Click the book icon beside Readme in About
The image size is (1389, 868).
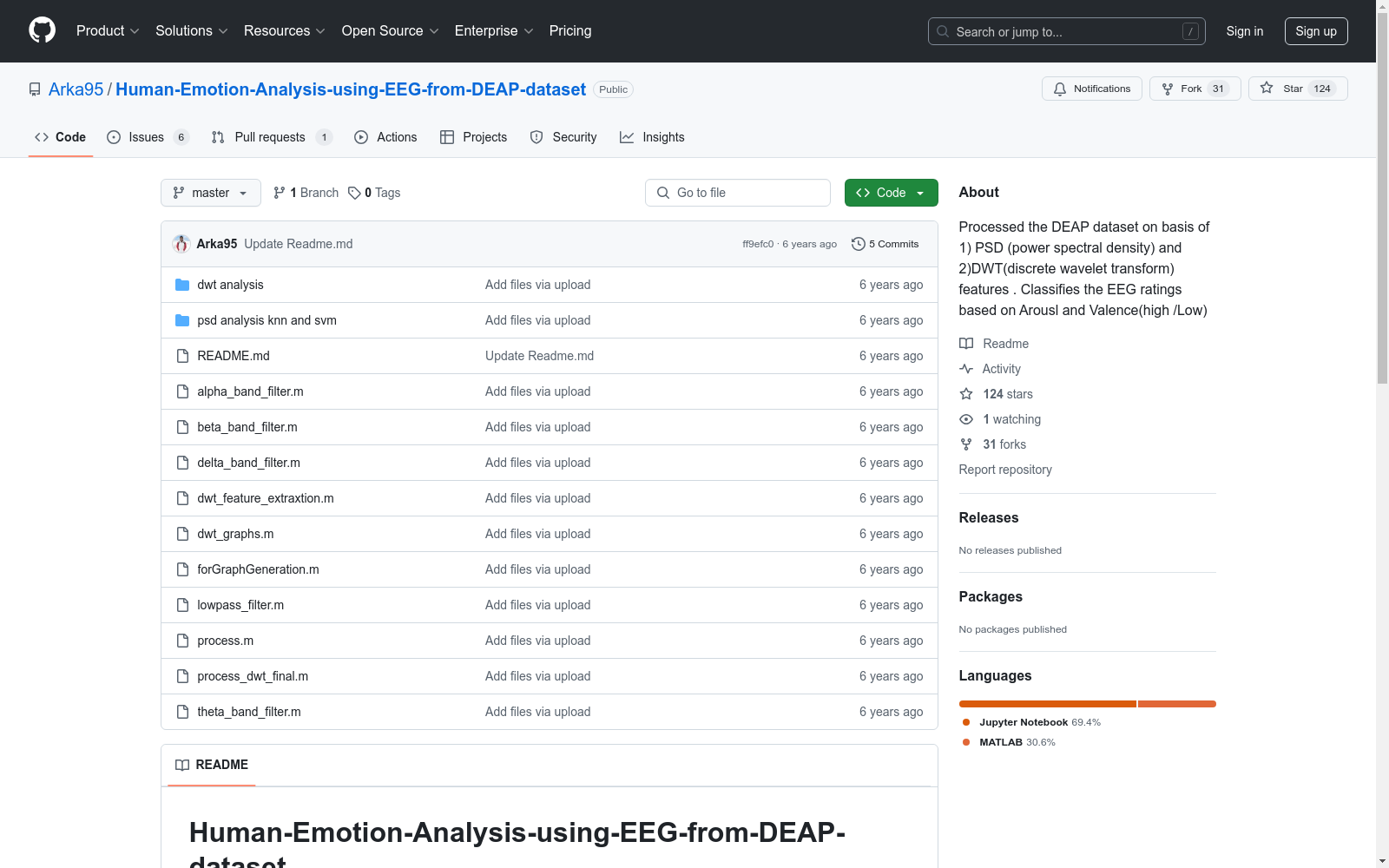pos(966,344)
